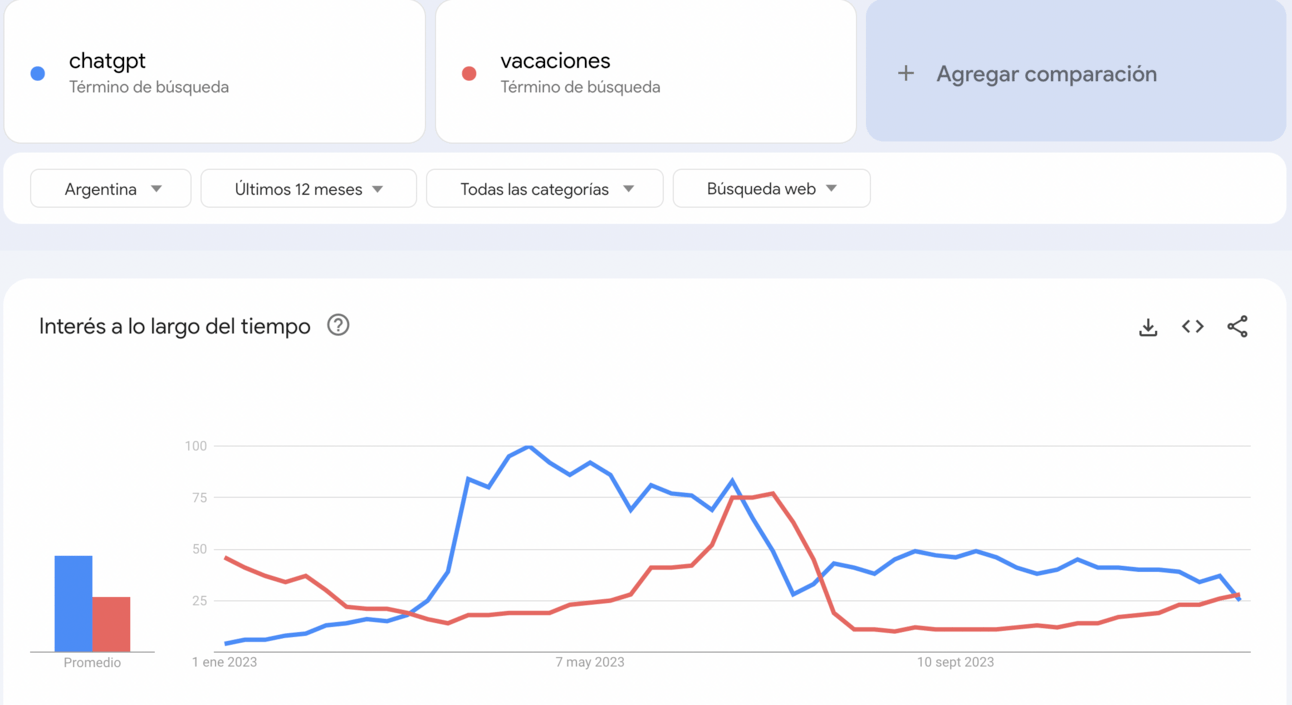Open the embed code icon

(1192, 326)
